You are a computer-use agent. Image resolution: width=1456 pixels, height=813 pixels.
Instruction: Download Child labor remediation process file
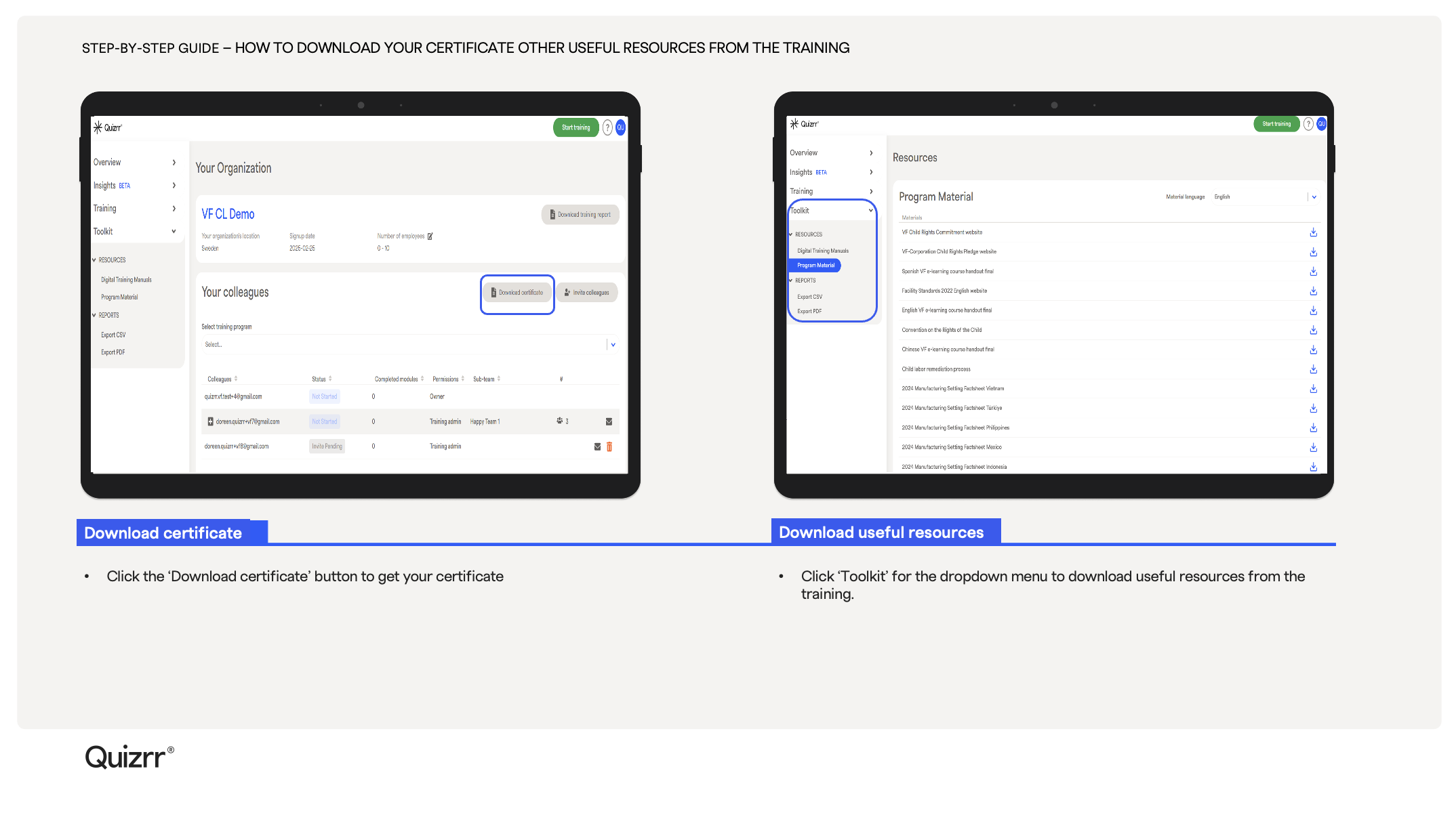(1313, 369)
